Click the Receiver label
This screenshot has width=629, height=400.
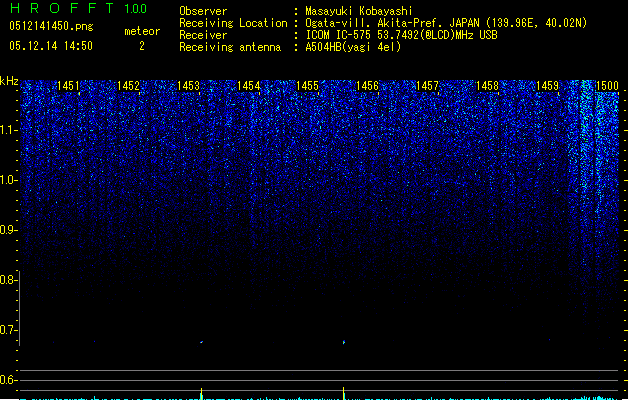[203, 35]
